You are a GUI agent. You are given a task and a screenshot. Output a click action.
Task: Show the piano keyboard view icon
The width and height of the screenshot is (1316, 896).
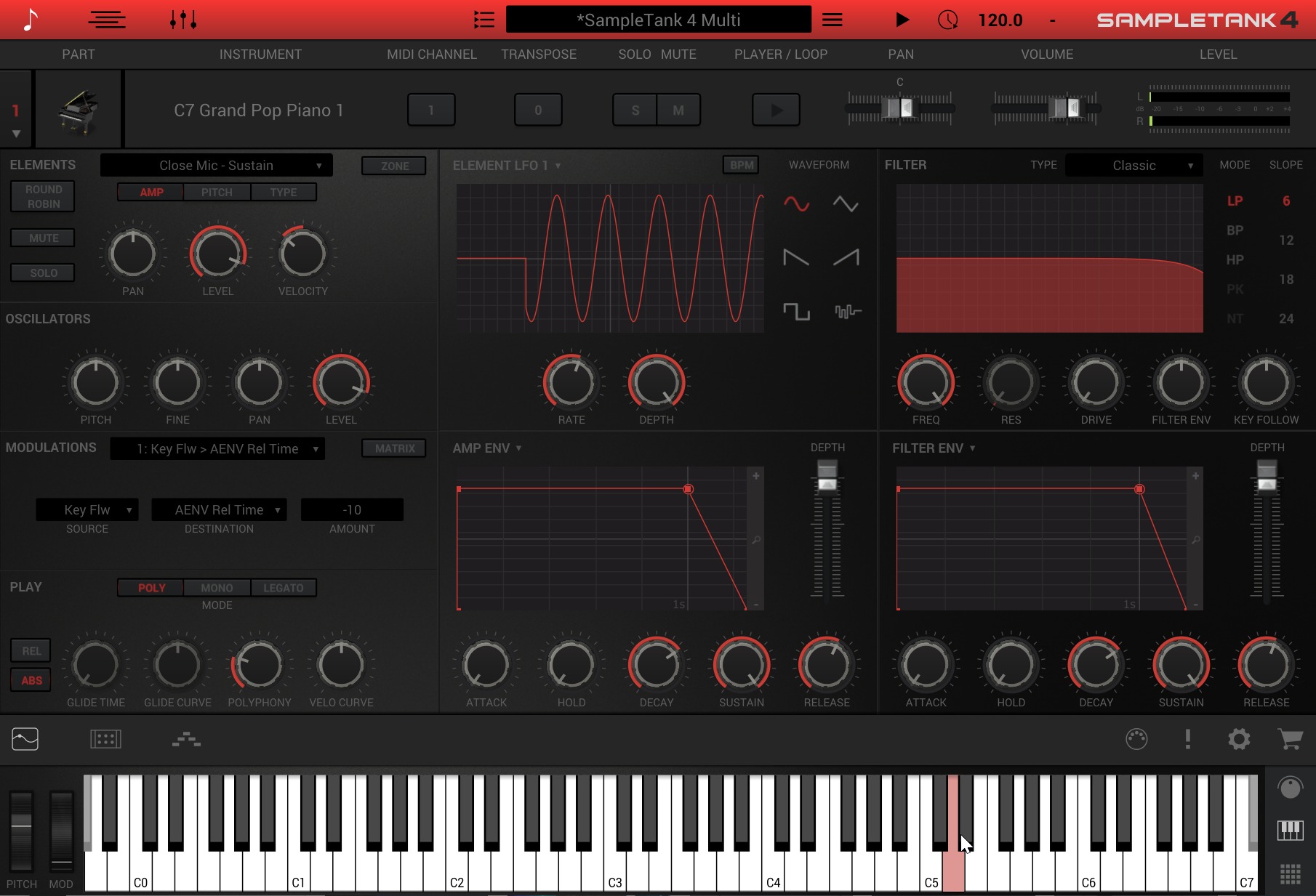pos(1291,831)
